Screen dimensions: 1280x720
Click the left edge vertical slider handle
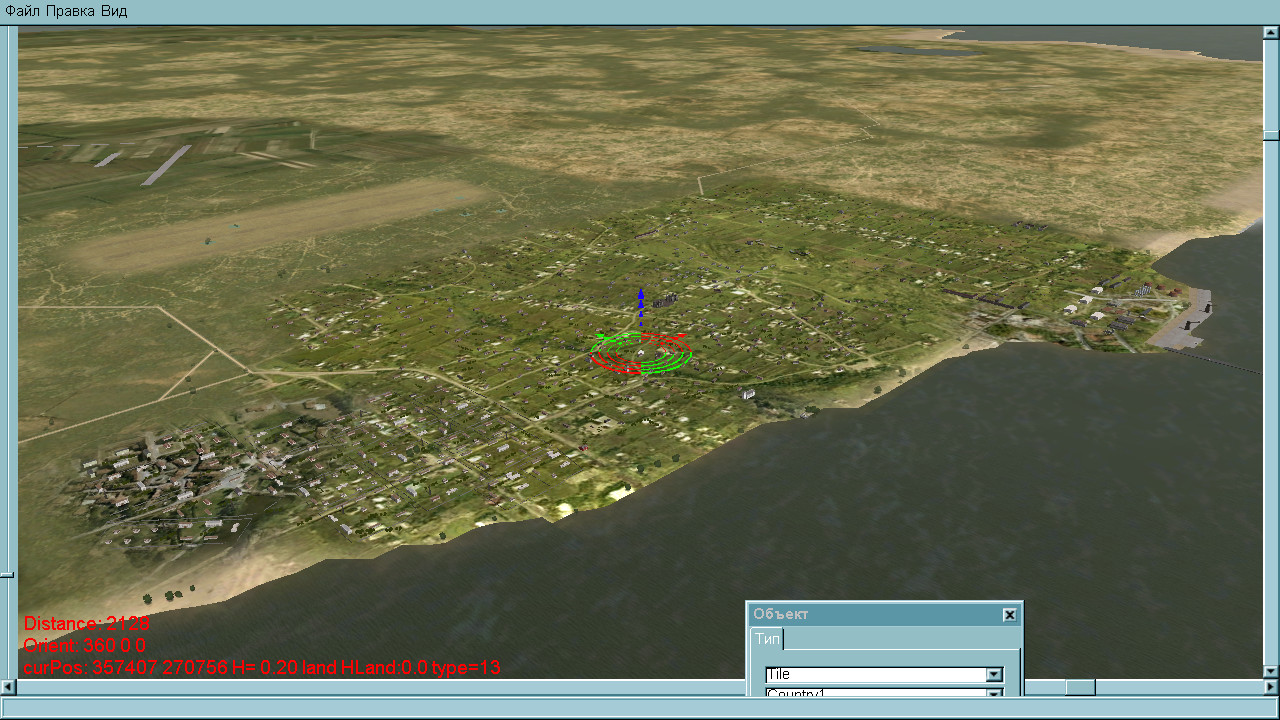7,575
